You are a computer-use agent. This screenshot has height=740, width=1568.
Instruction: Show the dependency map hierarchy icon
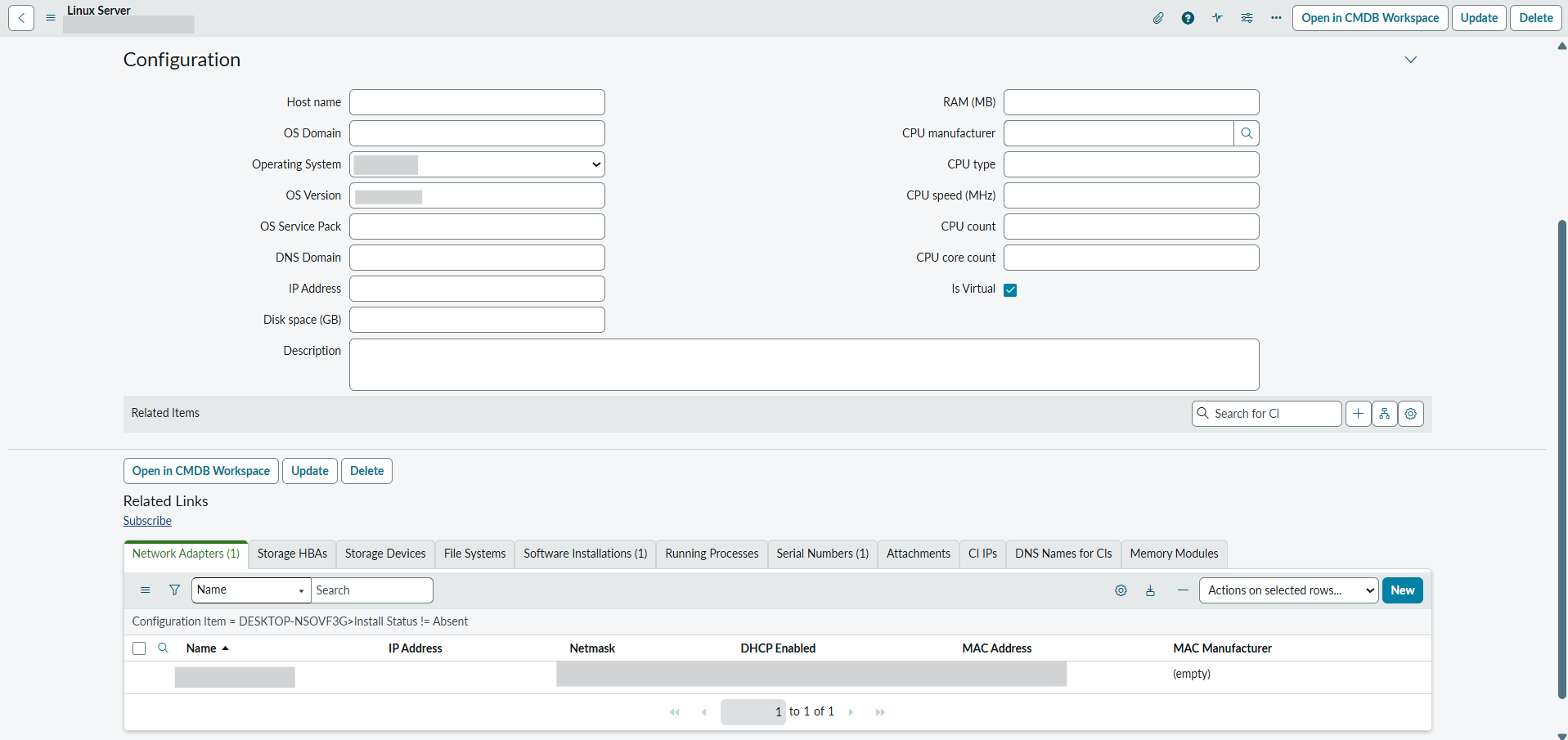coord(1384,414)
